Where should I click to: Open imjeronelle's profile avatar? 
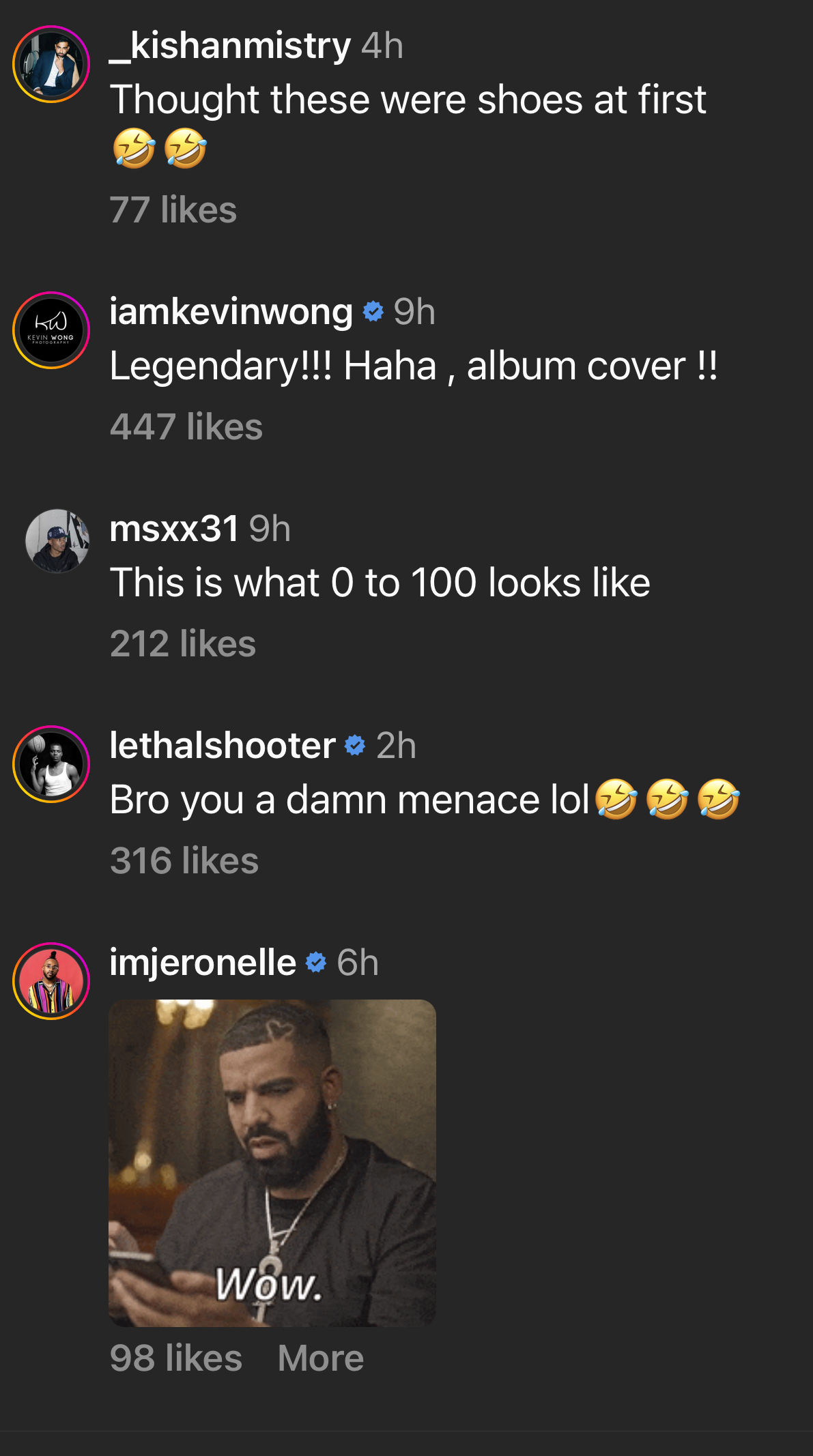[51, 981]
